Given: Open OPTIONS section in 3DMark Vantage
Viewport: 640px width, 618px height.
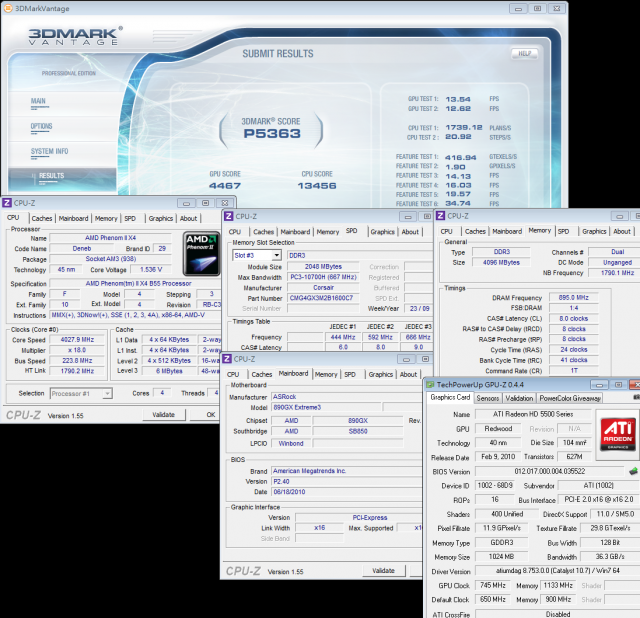Looking at the screenshot, I should point(41,126).
